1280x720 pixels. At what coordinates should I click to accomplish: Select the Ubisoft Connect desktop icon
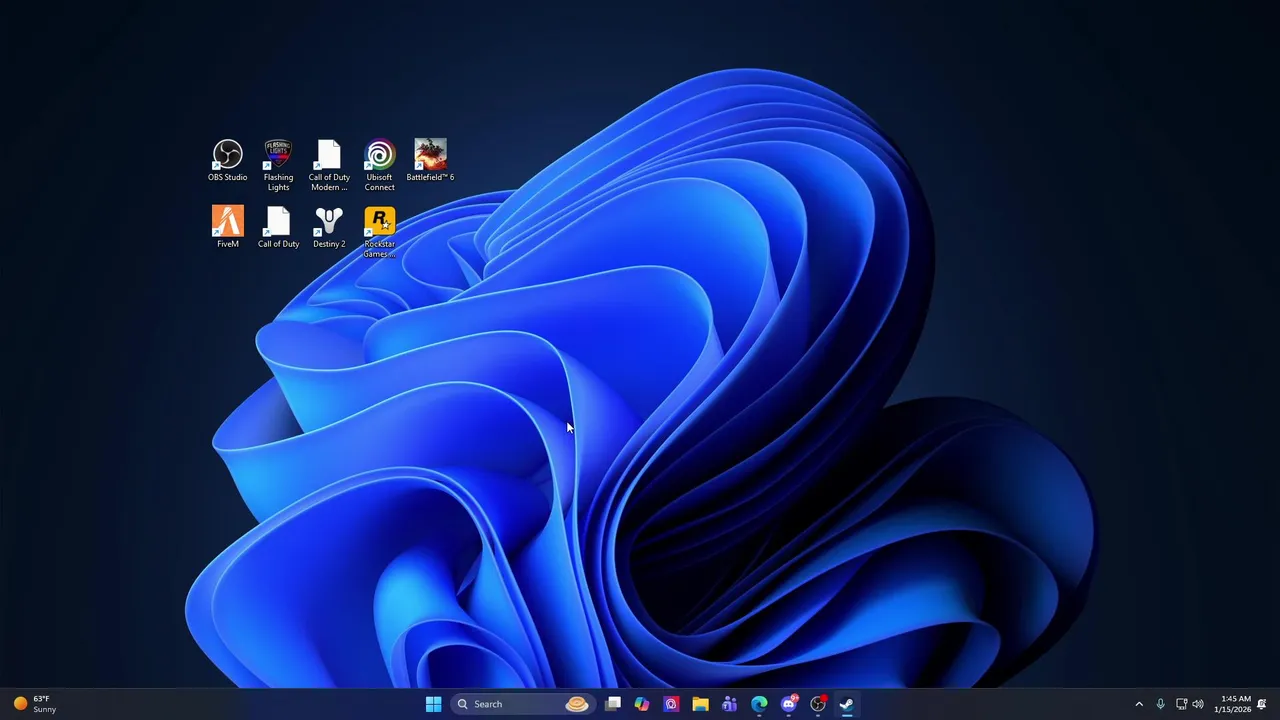point(380,165)
